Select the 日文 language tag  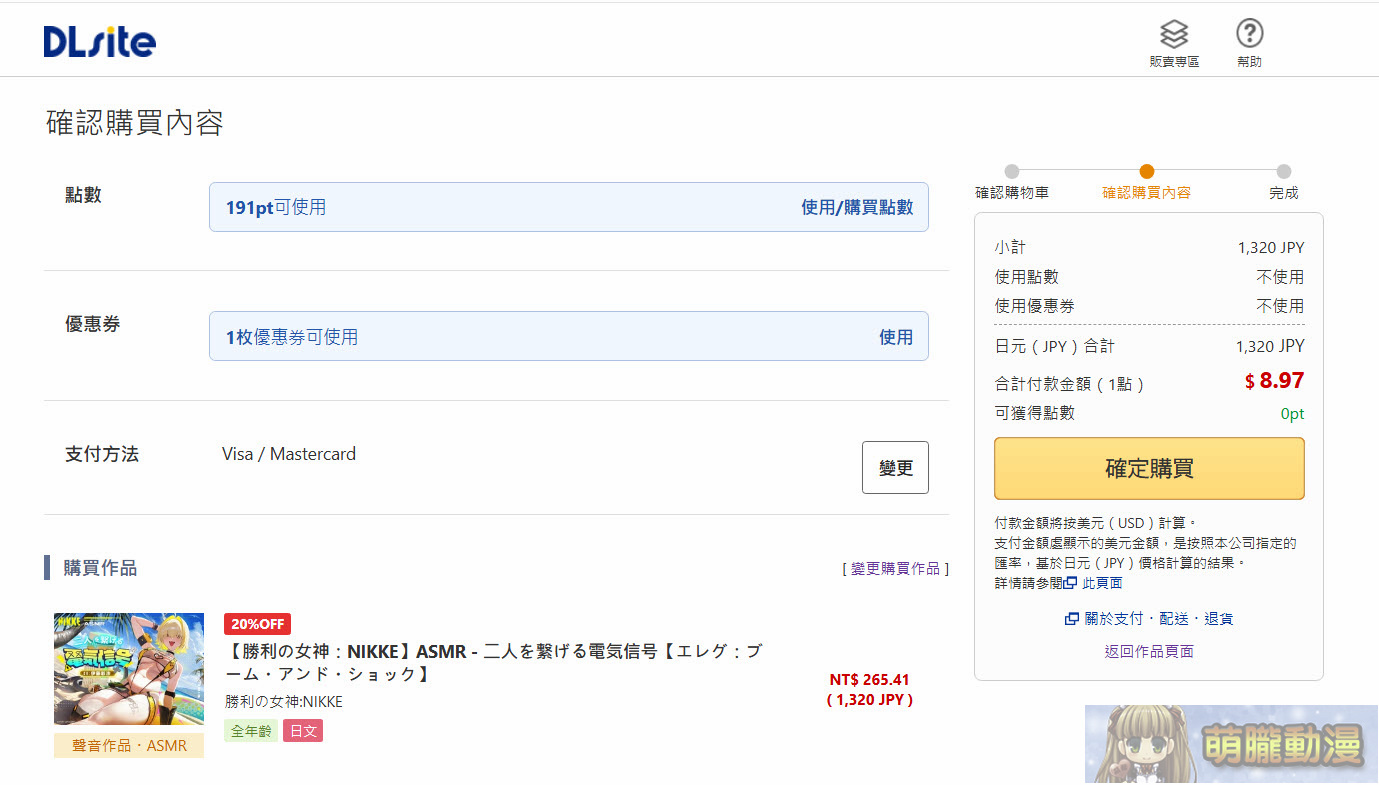pyautogui.click(x=302, y=730)
